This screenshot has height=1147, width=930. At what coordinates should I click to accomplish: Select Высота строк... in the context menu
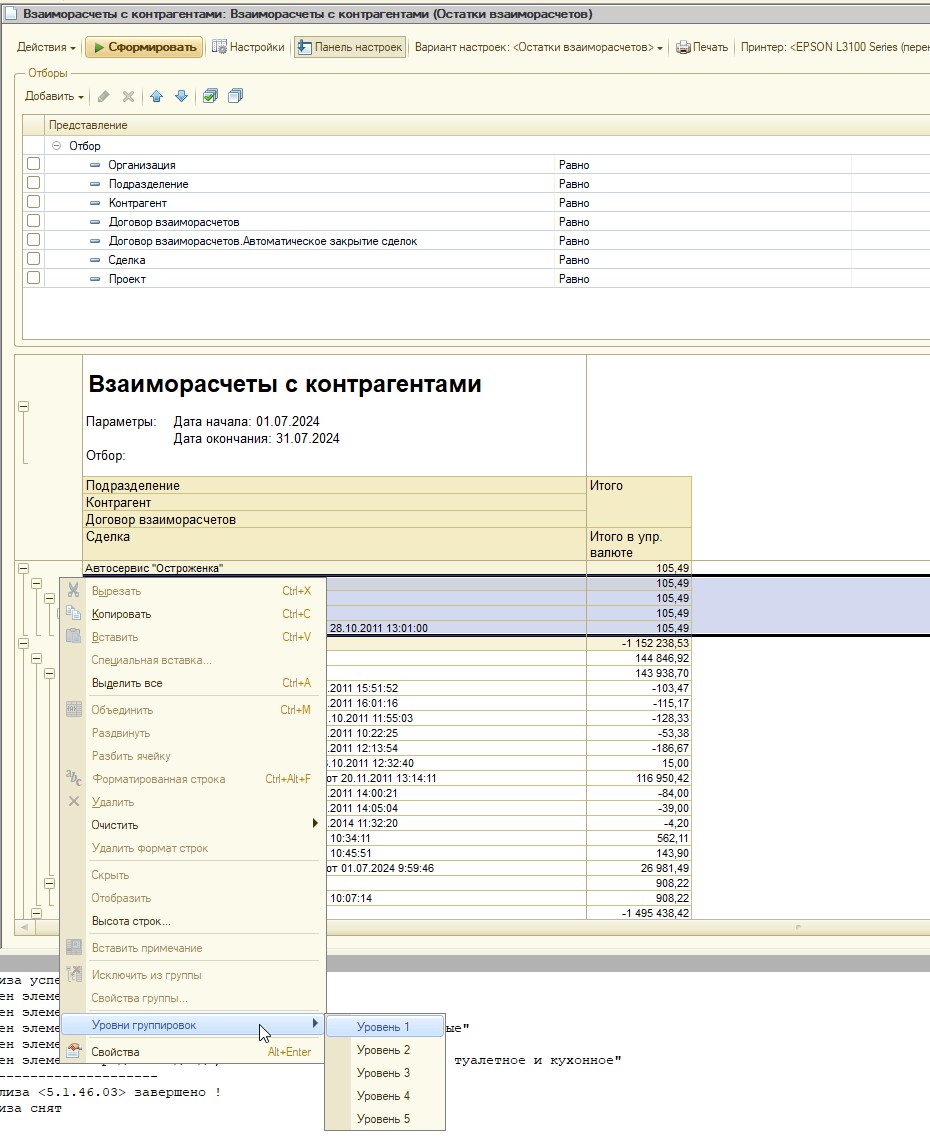pos(192,921)
